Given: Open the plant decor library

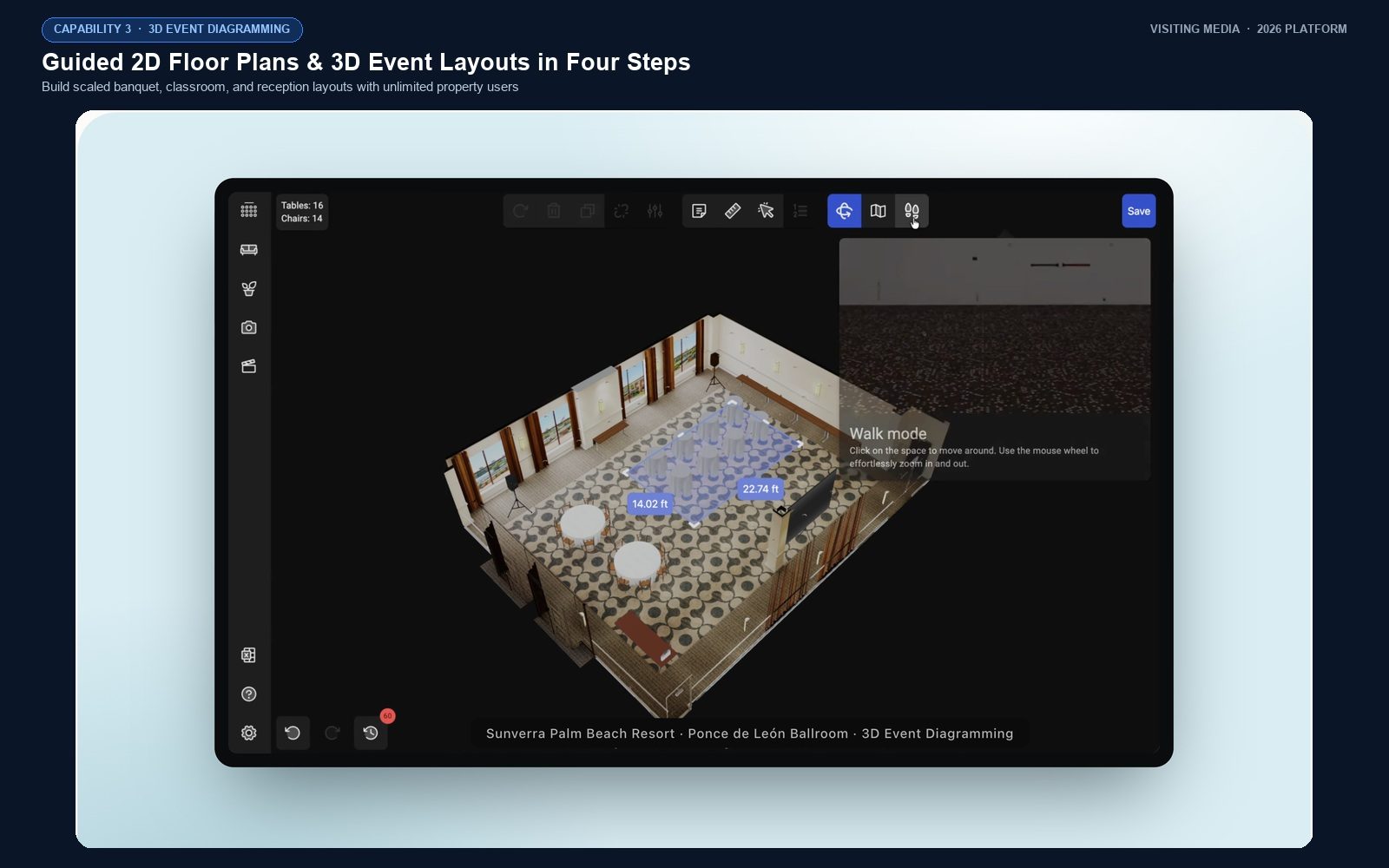Looking at the screenshot, I should (248, 289).
